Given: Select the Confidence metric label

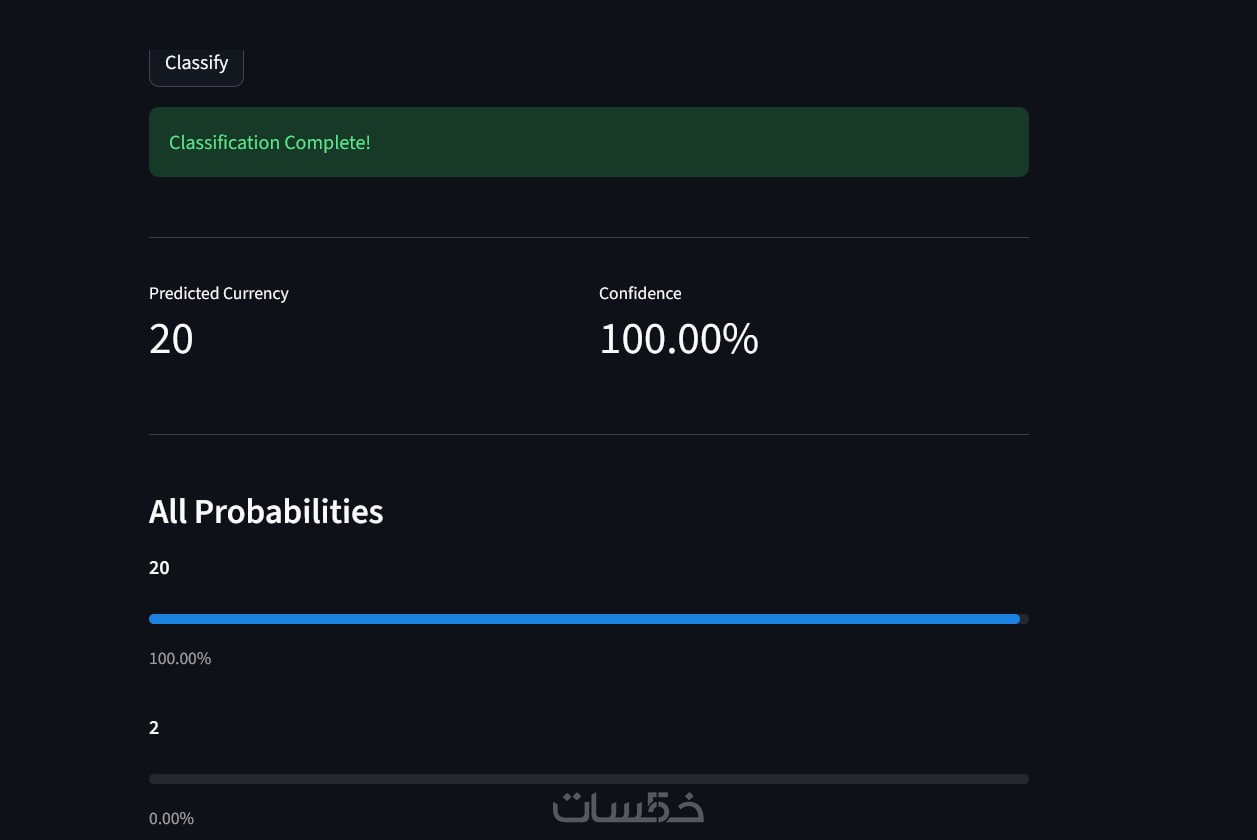Looking at the screenshot, I should (x=640, y=293).
